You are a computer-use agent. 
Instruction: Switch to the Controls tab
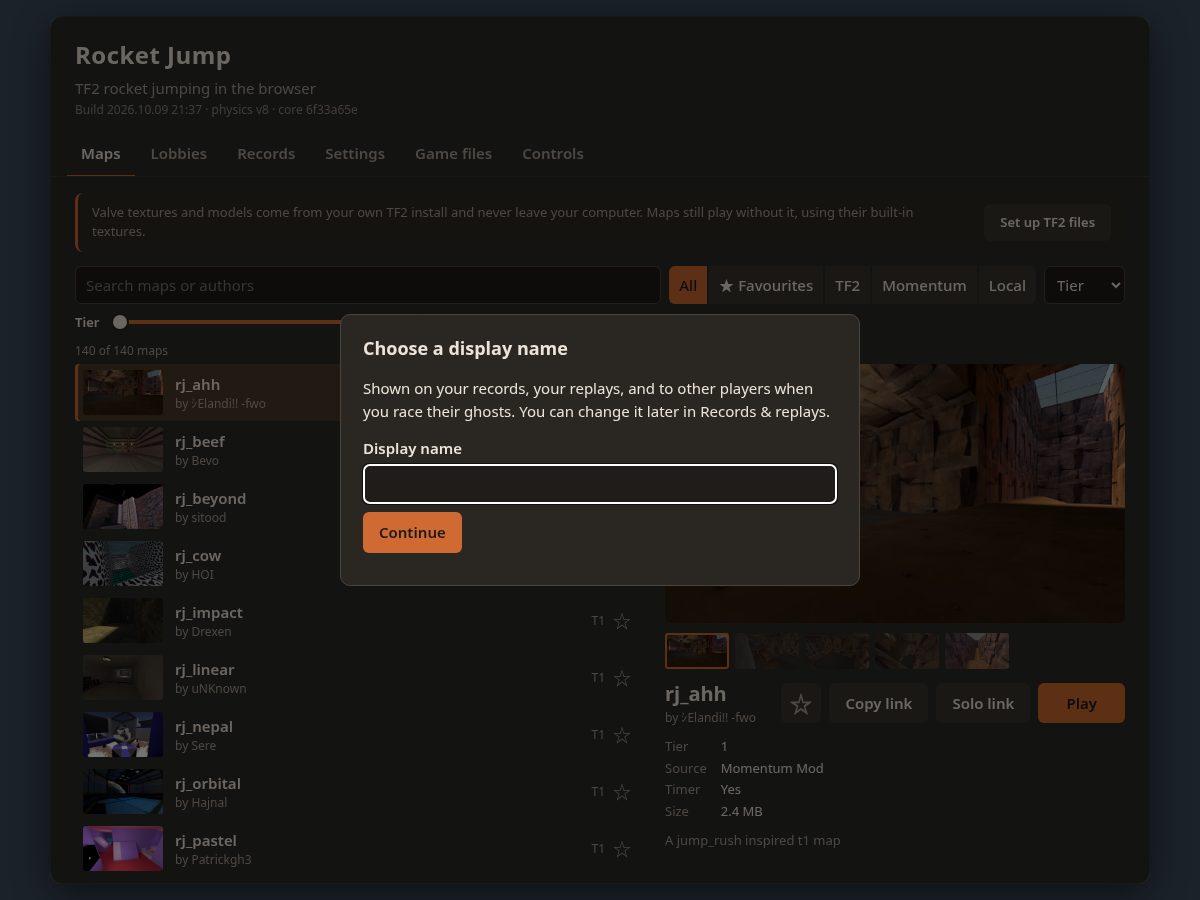point(553,154)
